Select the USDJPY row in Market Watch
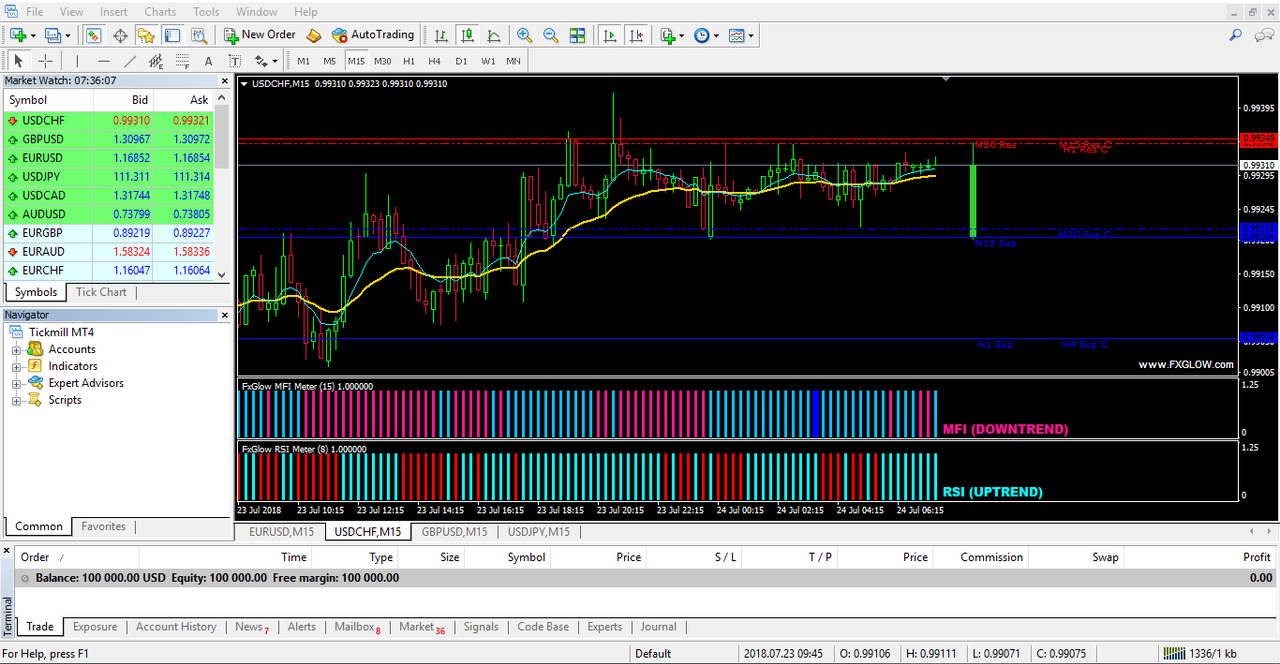 pos(110,177)
